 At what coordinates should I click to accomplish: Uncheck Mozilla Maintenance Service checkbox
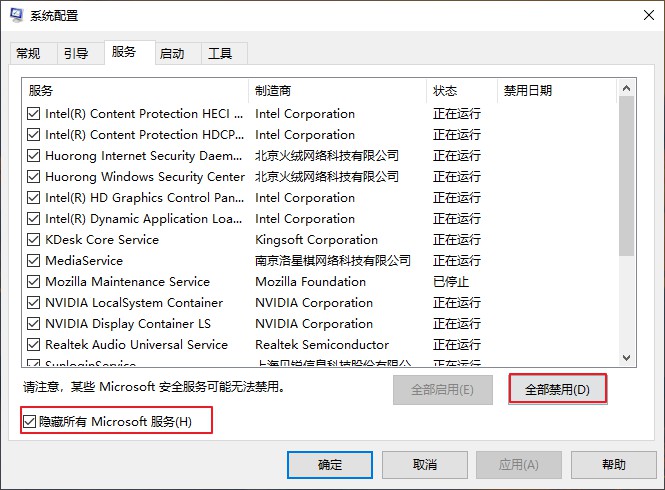click(34, 282)
